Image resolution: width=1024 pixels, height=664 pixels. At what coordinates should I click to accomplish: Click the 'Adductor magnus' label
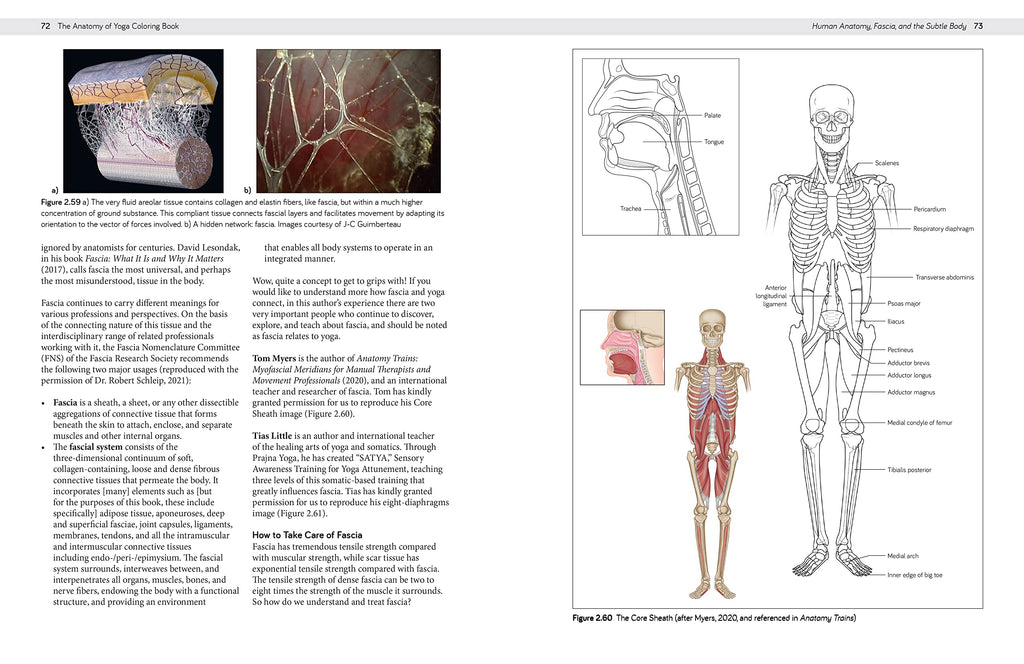(911, 392)
